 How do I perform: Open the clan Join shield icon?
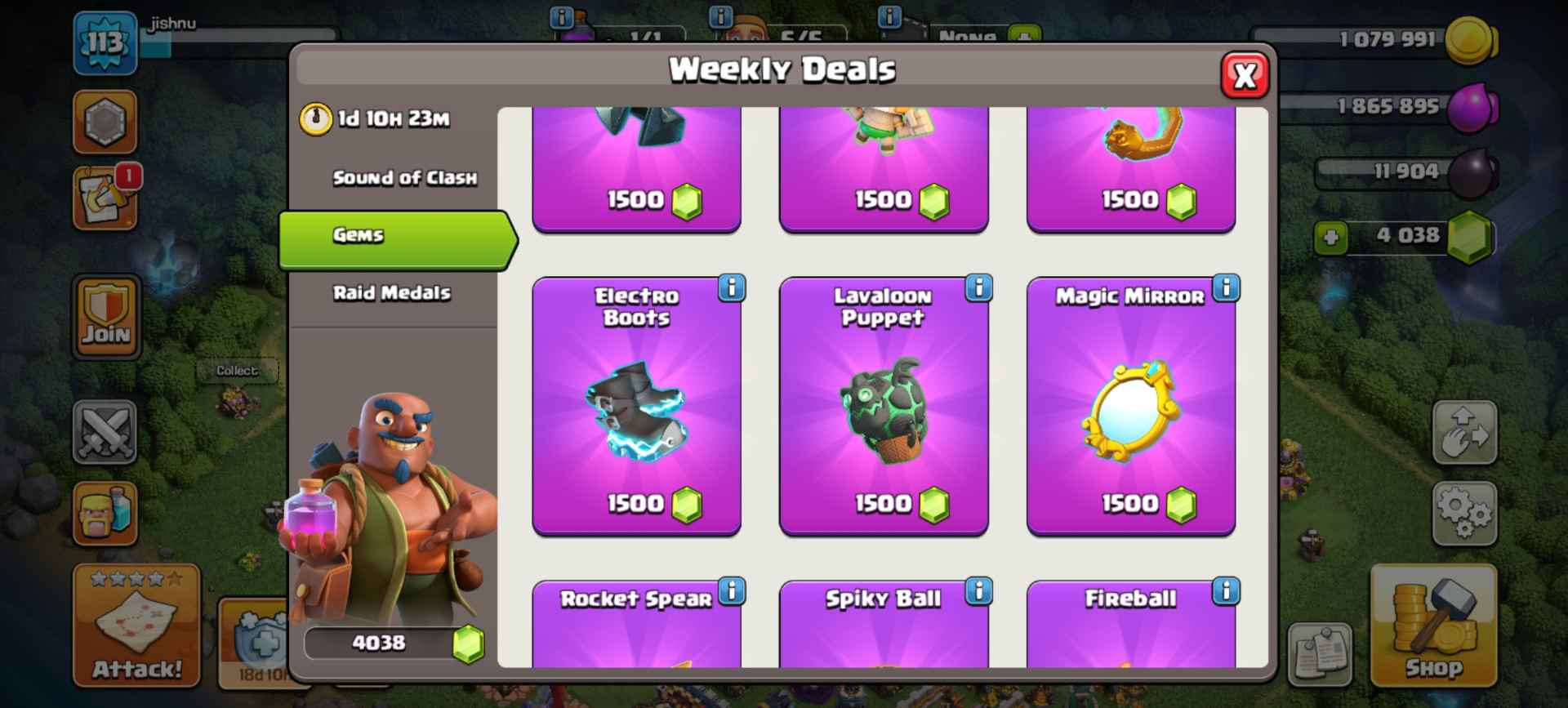click(x=106, y=317)
